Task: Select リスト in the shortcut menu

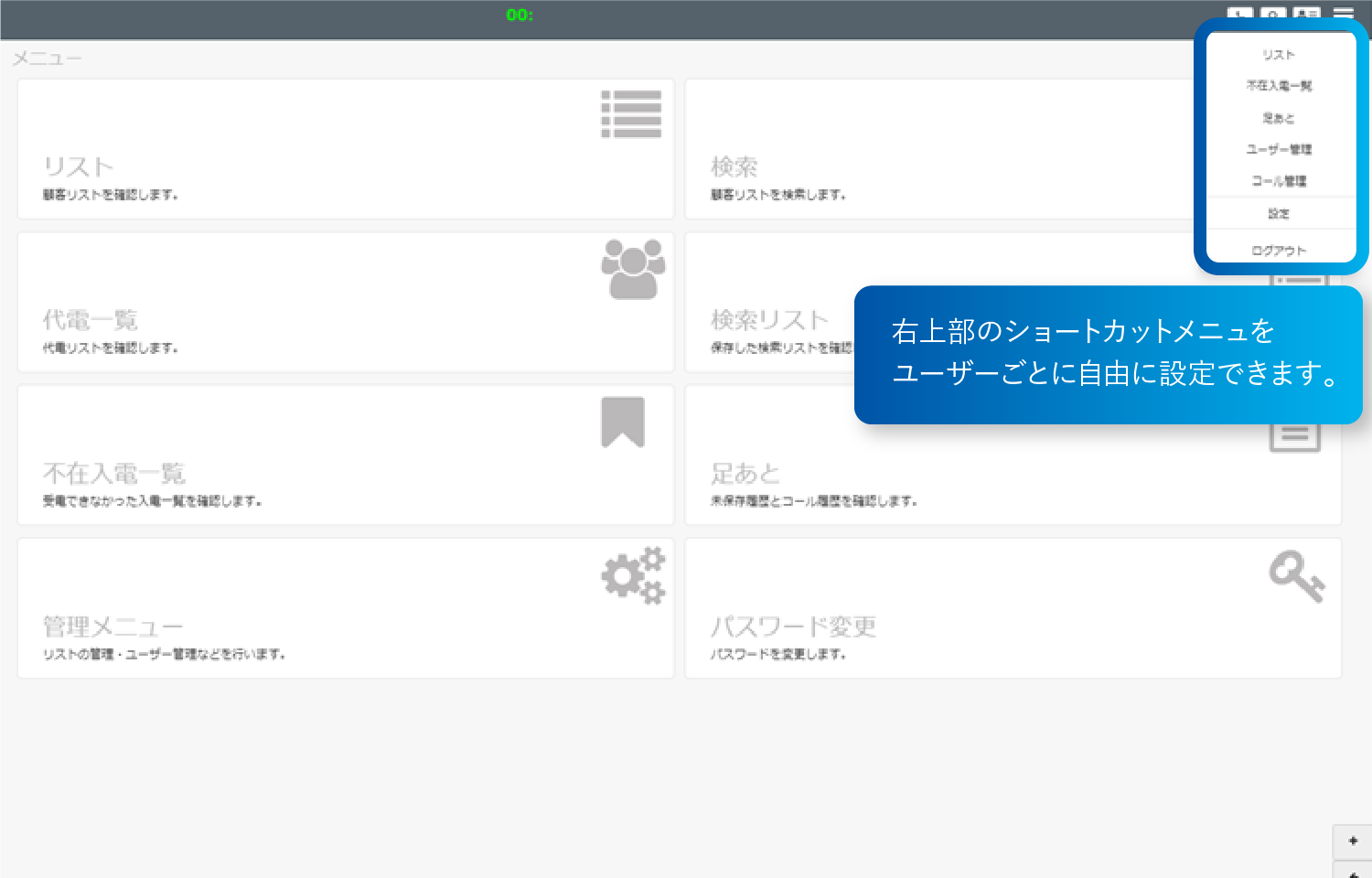Action: [x=1280, y=55]
